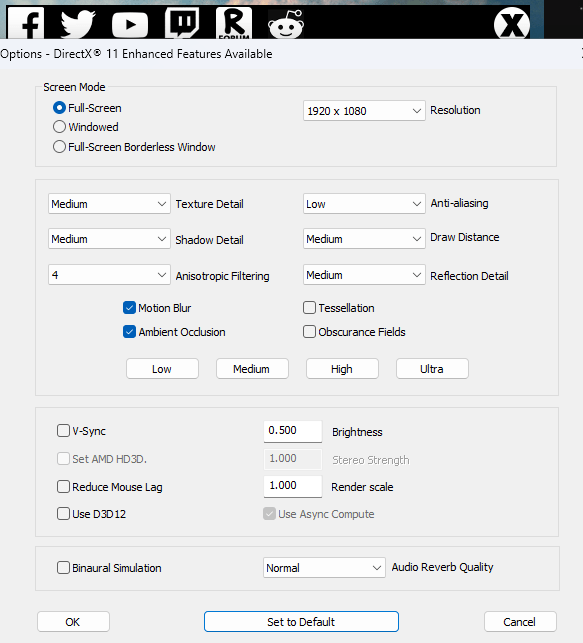Apply the Ultra quality preset
Viewport: 583px width, 643px height.
pyautogui.click(x=432, y=369)
